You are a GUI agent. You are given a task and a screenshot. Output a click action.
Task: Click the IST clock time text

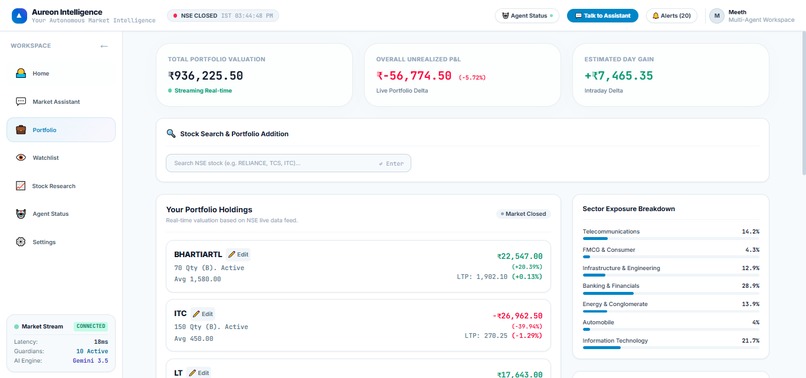pos(247,16)
